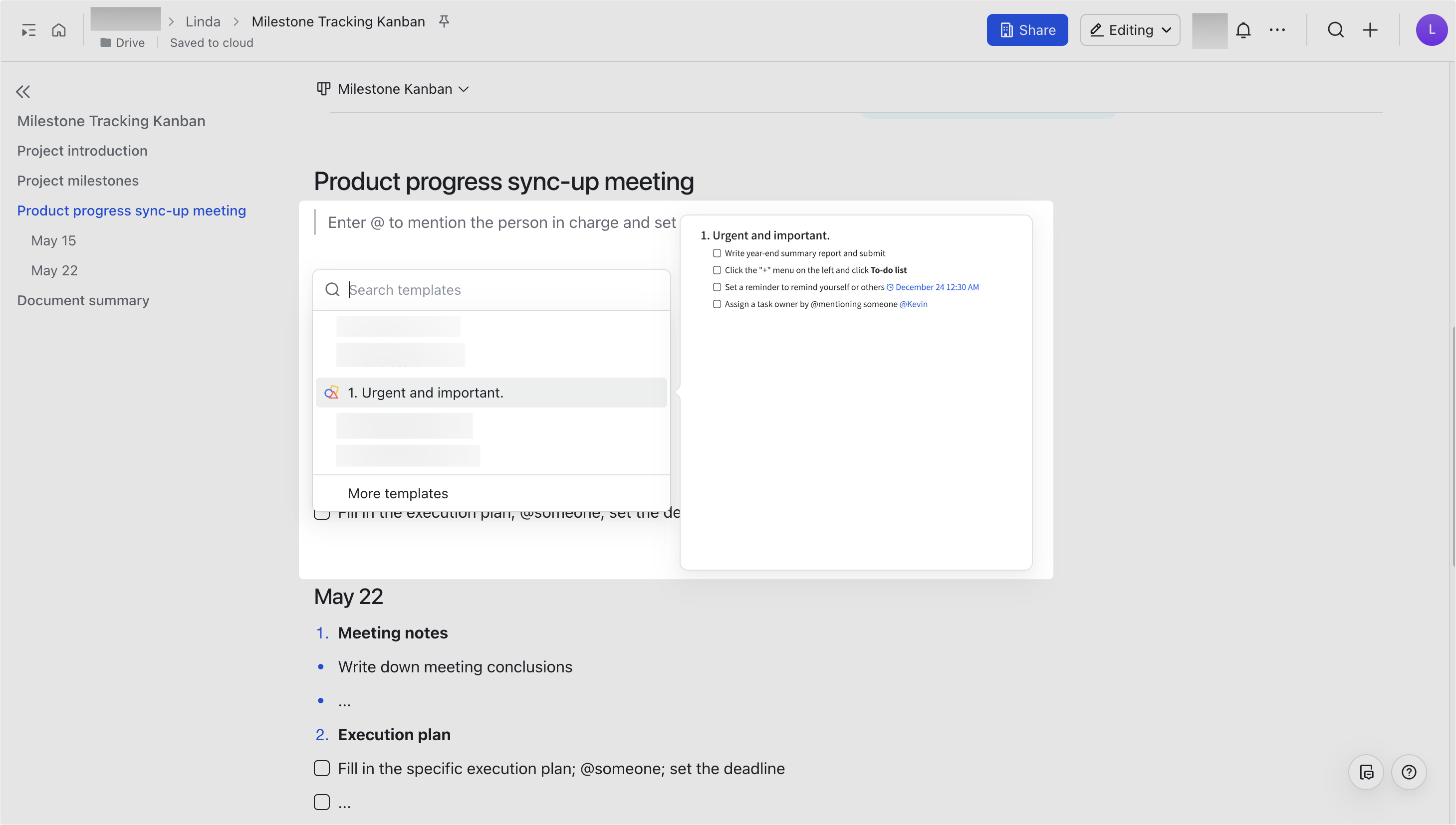This screenshot has width=1456, height=825.
Task: Click Milestone Tracking Kanban outline title
Action: (x=111, y=121)
